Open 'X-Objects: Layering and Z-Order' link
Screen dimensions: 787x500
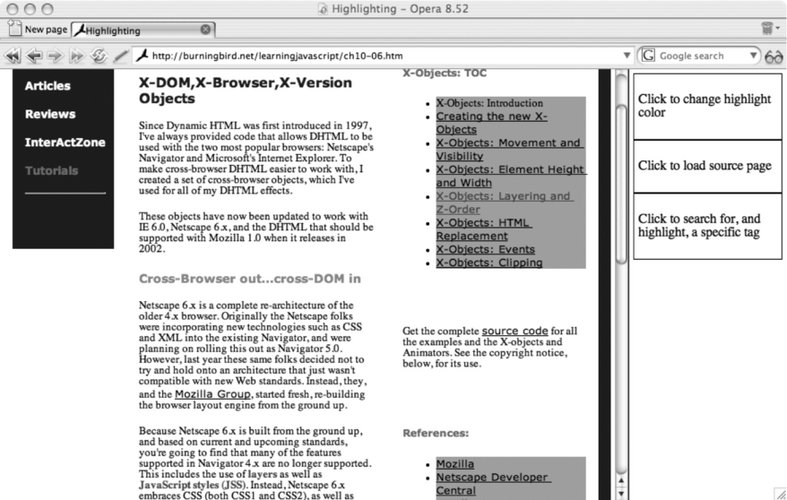(504, 202)
